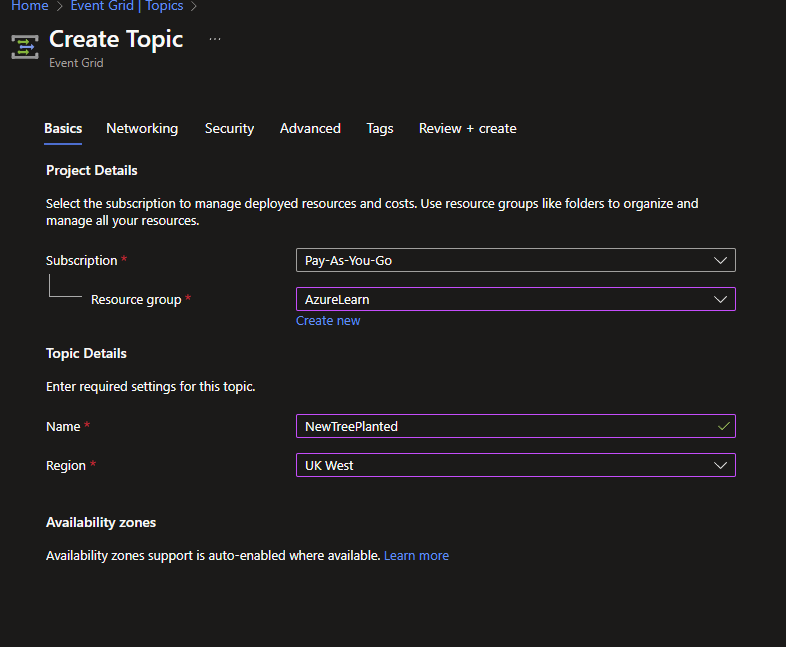786x647 pixels.
Task: Click the Create new resource group link
Action: coord(328,321)
